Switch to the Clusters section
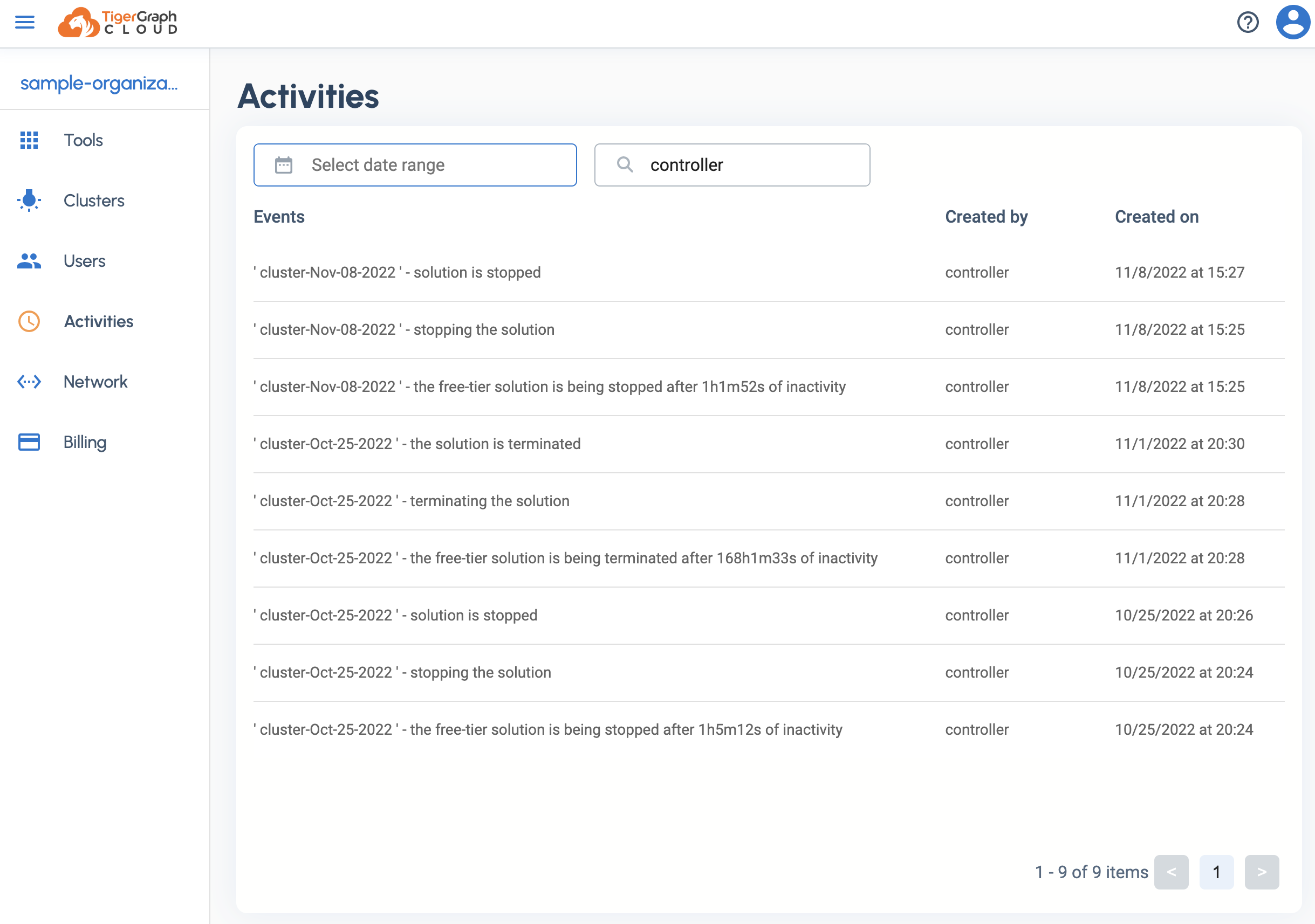 coord(93,201)
